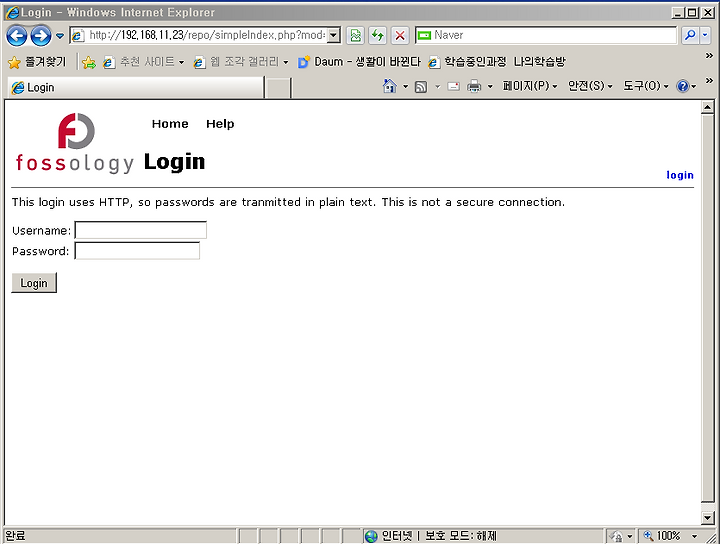Image resolution: width=720 pixels, height=544 pixels.
Task: Click the compatibility view icon
Action: click(x=355, y=35)
